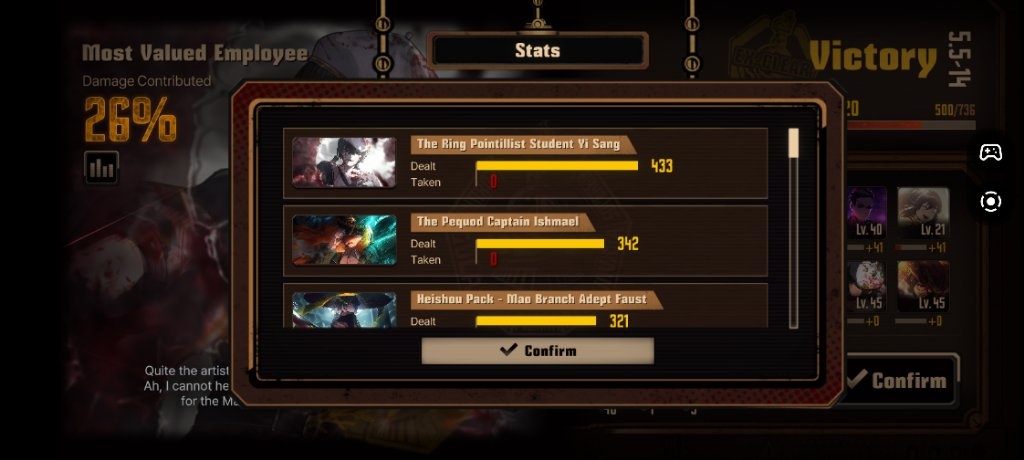The width and height of the screenshot is (1024, 460).
Task: Click the Confirm button in Stats dialog
Action: [537, 351]
